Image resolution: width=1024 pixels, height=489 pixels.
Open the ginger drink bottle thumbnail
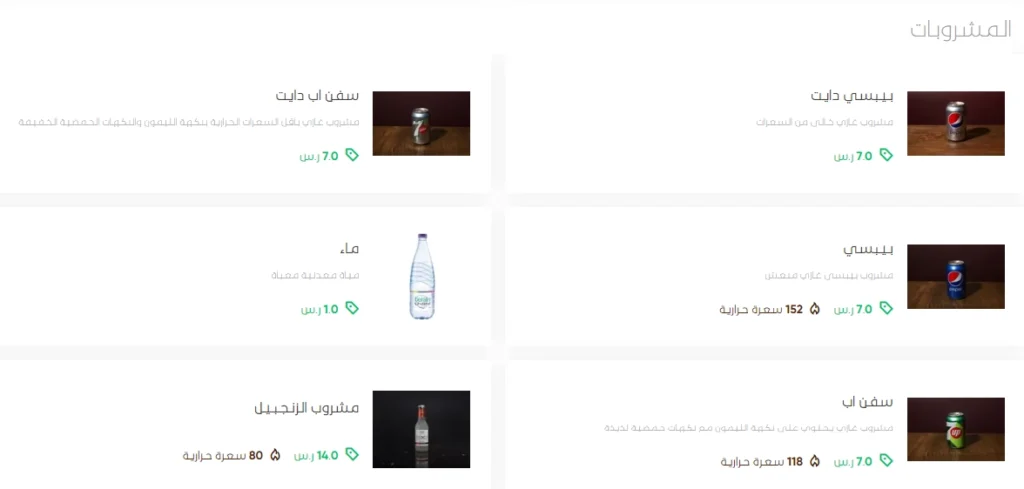click(x=421, y=430)
